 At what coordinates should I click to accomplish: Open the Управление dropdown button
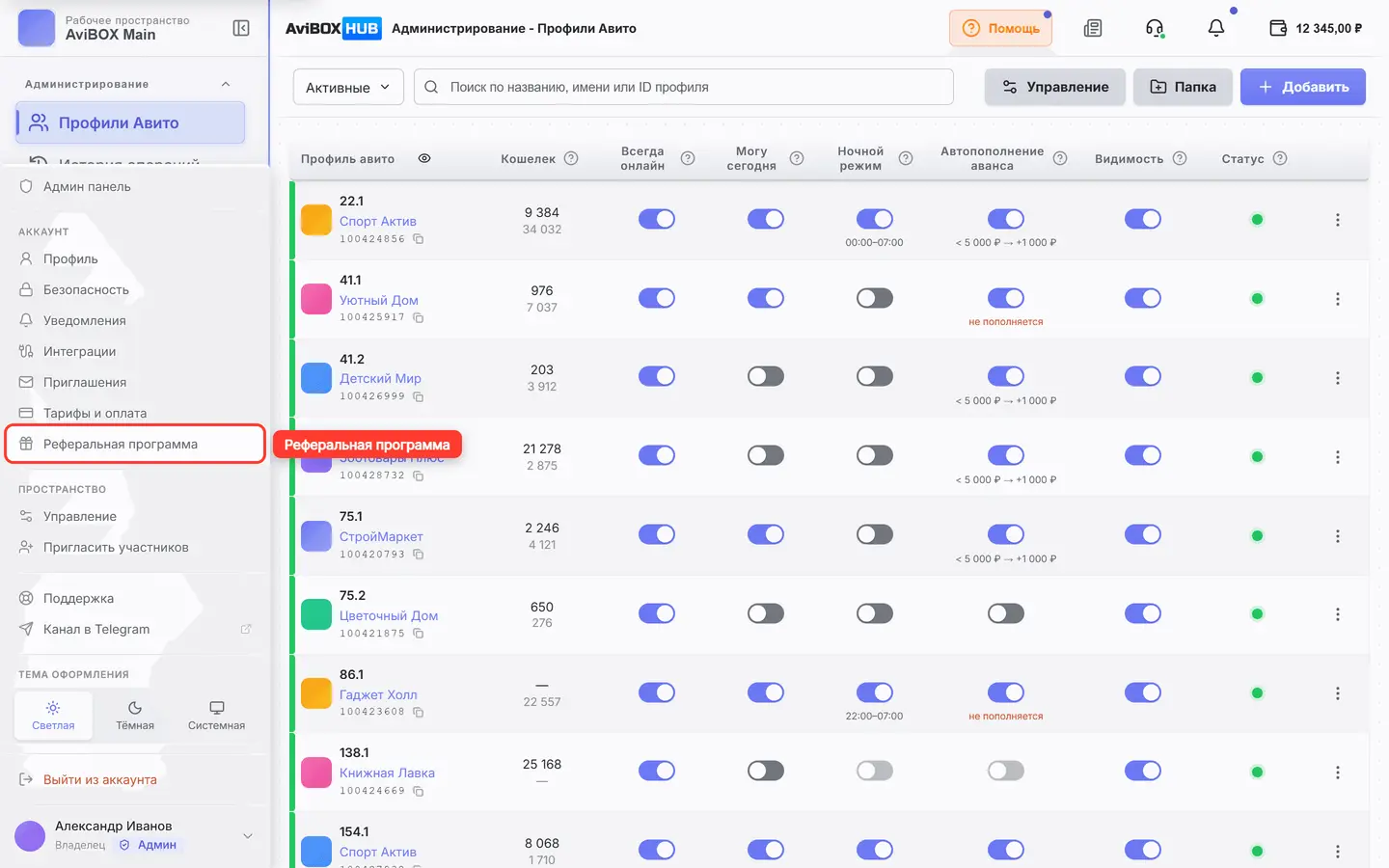pyautogui.click(x=1055, y=87)
